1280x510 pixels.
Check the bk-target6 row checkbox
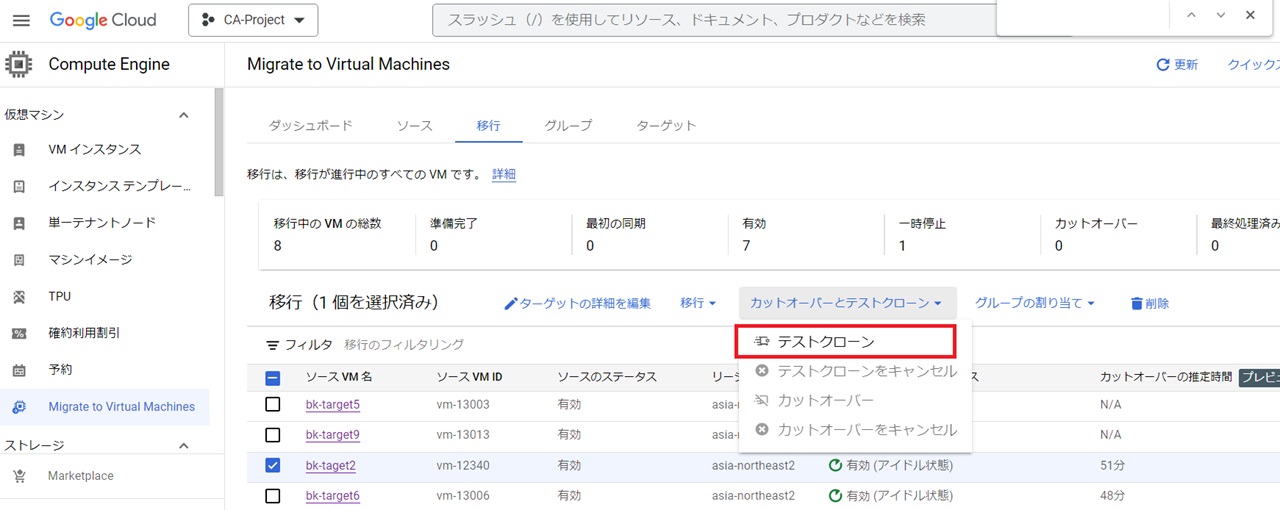click(x=273, y=496)
